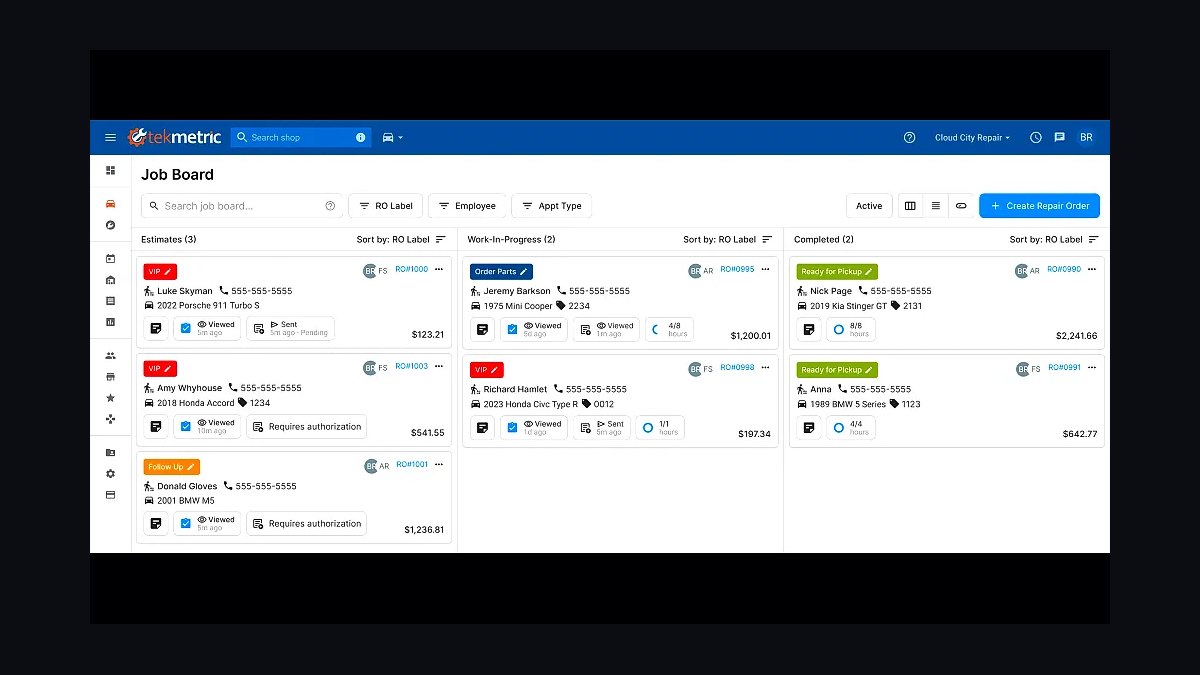Change Completed column sort by RO Label
Image resolution: width=1200 pixels, height=675 pixels.
click(x=1054, y=240)
